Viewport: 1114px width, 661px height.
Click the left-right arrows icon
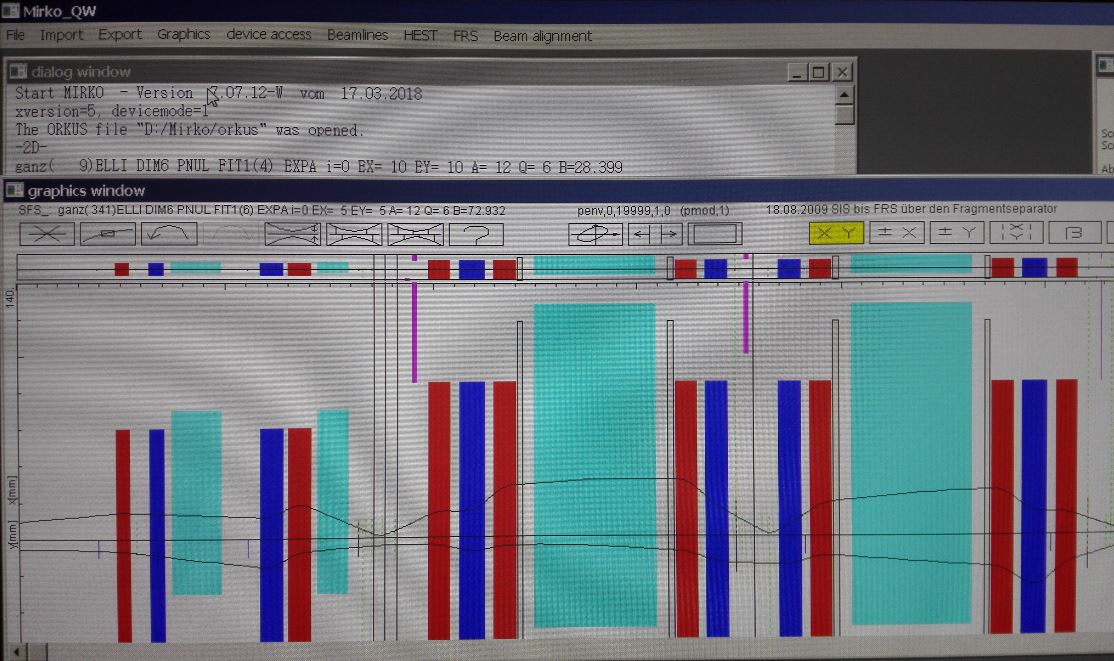coord(655,234)
